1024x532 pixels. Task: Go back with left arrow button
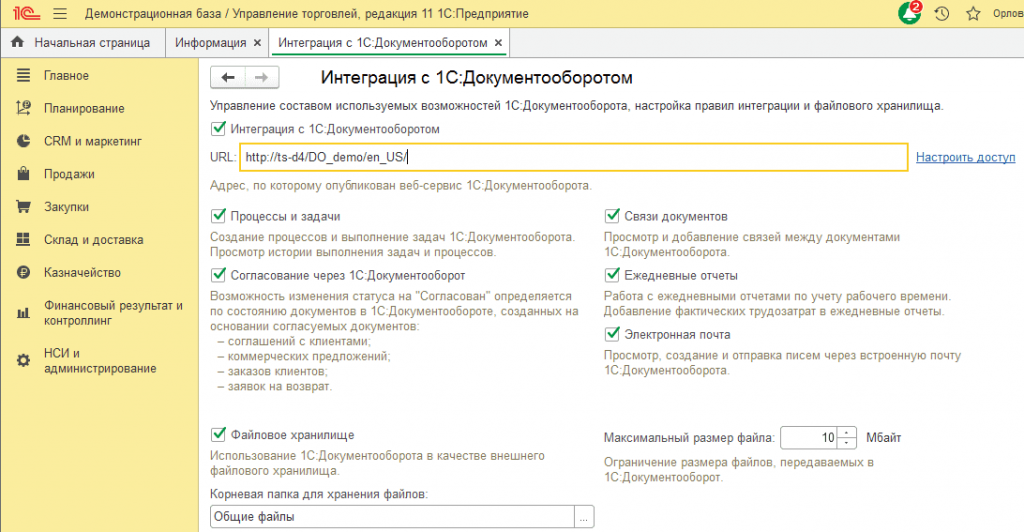click(228, 78)
